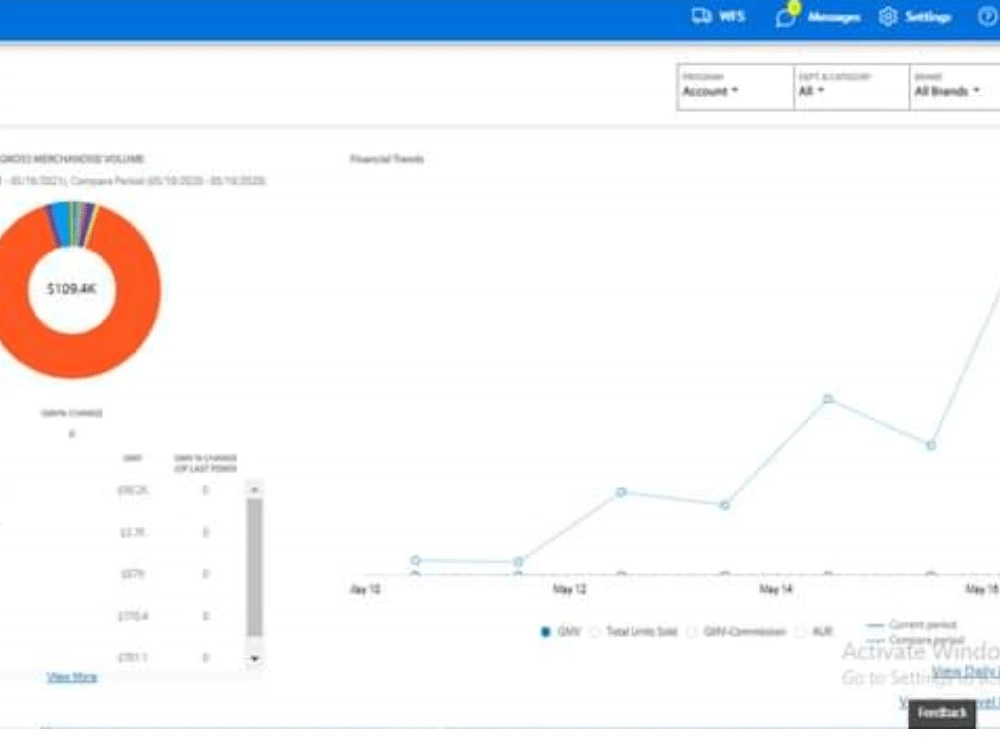Open the Messages chat bubble icon
Image resolution: width=1000 pixels, height=750 pixels.
[786, 17]
